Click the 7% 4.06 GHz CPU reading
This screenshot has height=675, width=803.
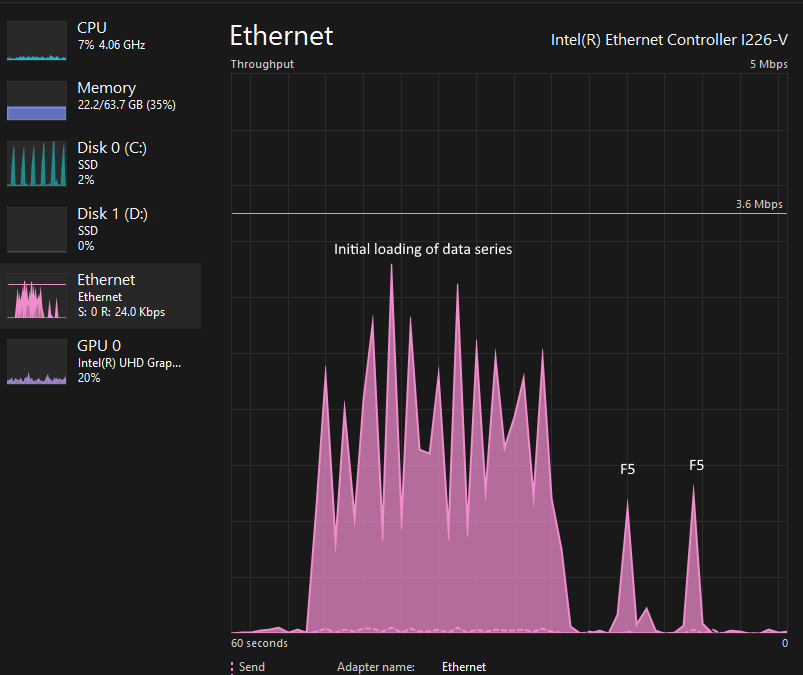111,45
